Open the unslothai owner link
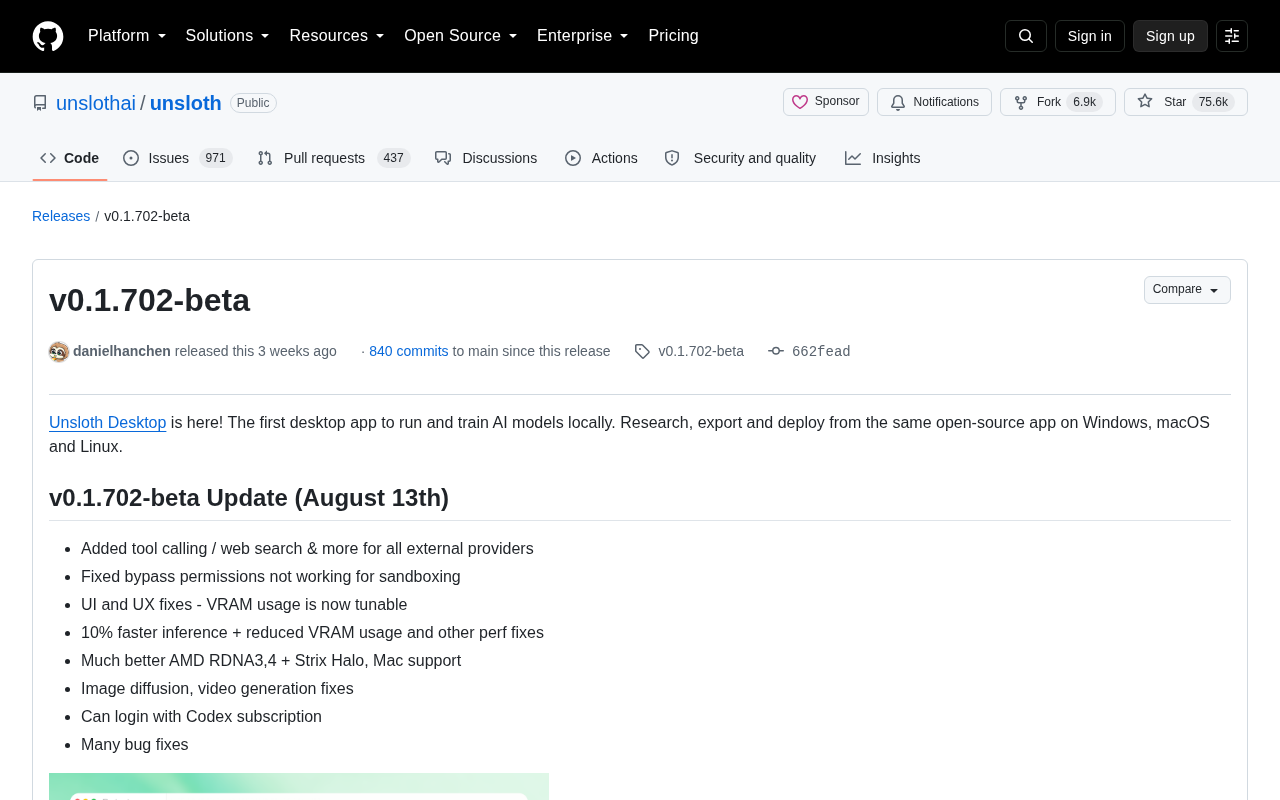The image size is (1280, 800). (x=96, y=103)
